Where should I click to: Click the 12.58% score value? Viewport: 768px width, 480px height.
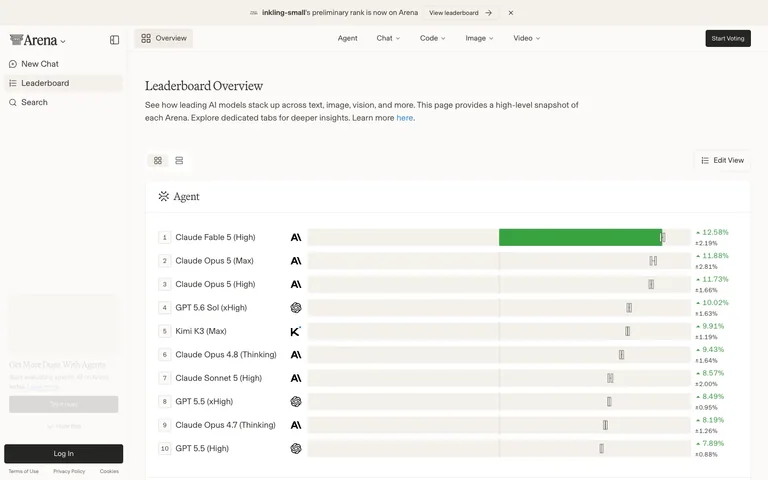716,233
